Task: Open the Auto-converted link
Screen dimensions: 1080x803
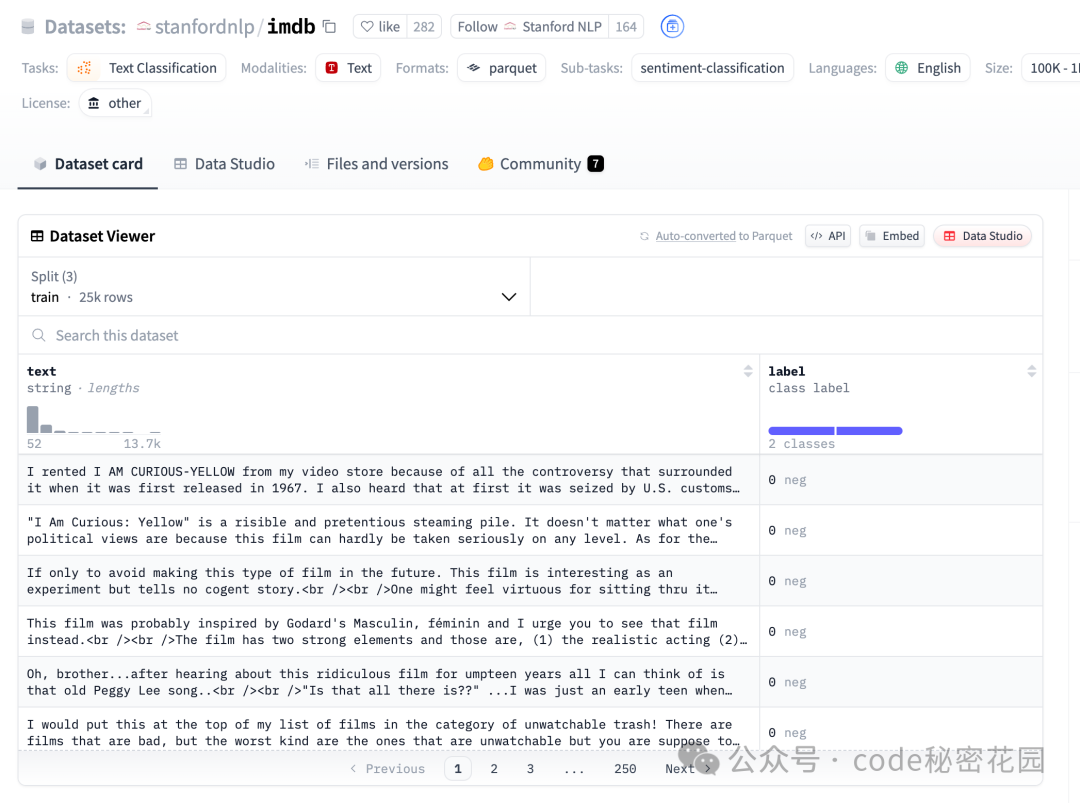Action: 696,236
